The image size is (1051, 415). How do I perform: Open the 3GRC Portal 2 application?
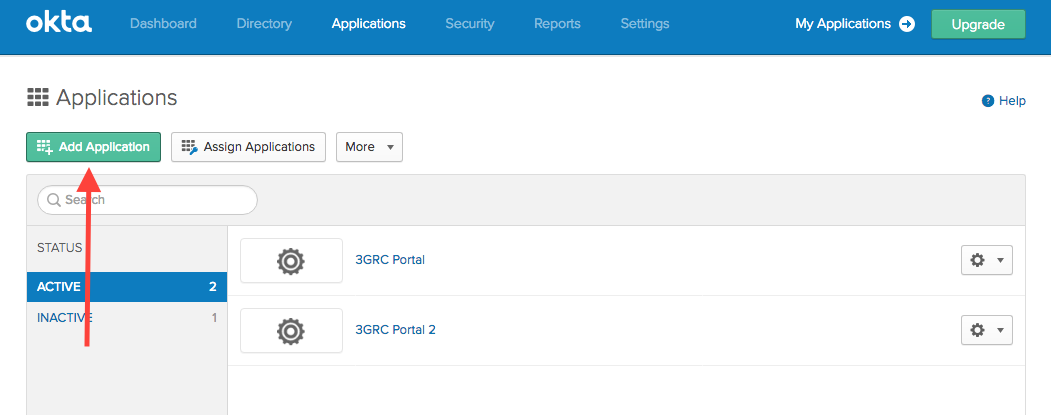pyautogui.click(x=395, y=330)
